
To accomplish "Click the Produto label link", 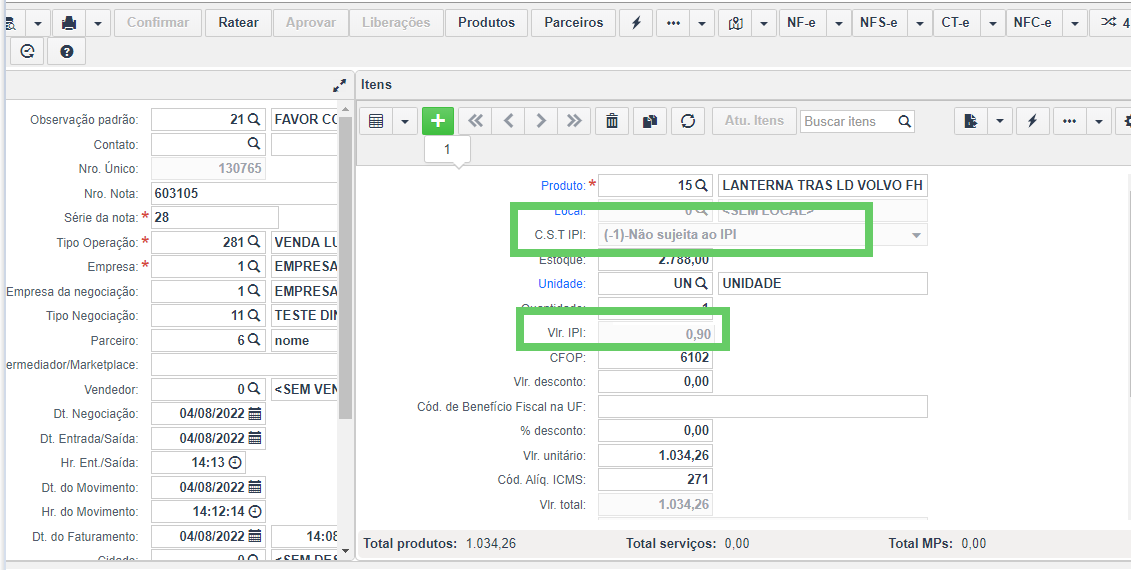I will [x=563, y=185].
